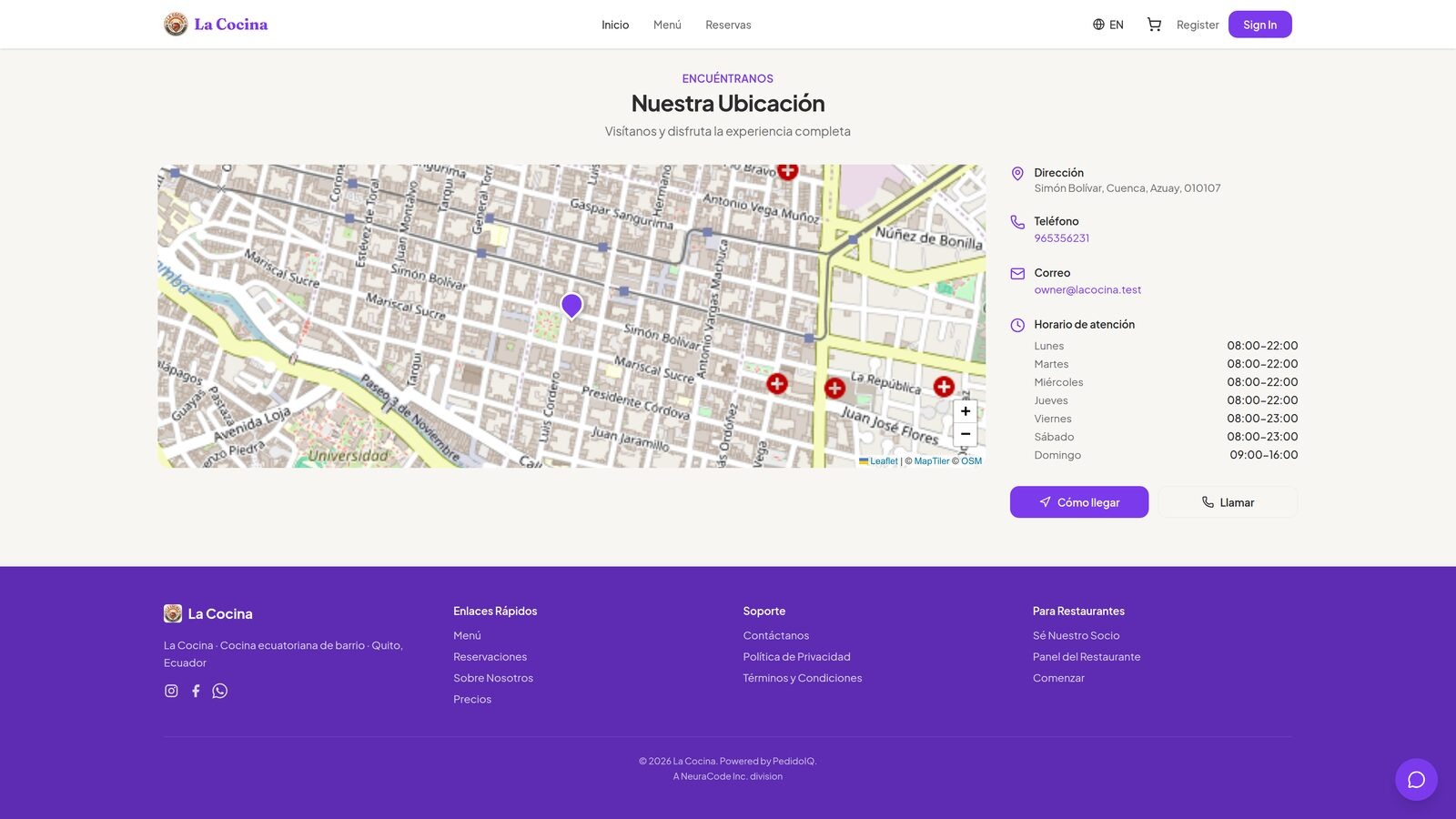Open Contáctanos support link
The height and width of the screenshot is (819, 1456).
pos(775,635)
